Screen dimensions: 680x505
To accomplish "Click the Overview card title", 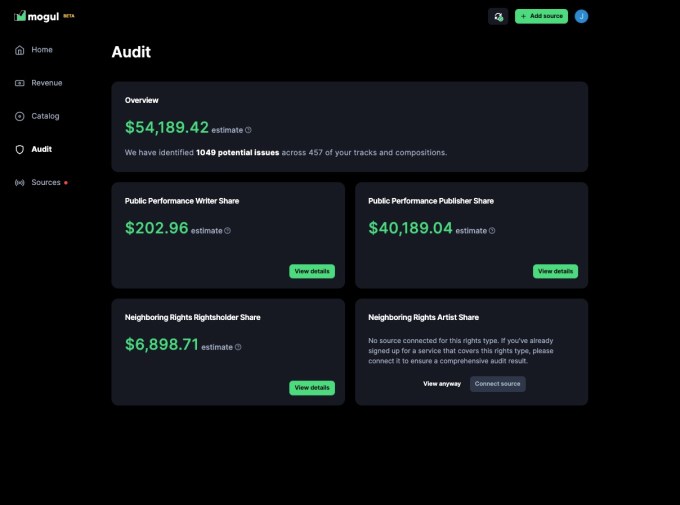I will tap(141, 100).
